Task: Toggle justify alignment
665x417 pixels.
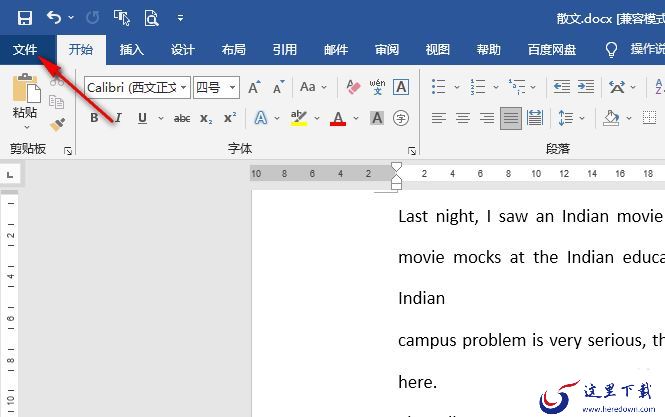Action: [x=511, y=118]
